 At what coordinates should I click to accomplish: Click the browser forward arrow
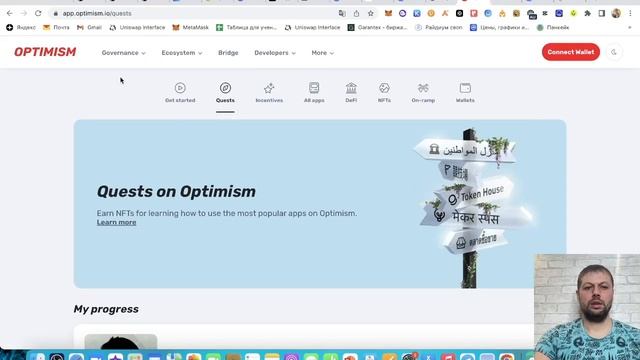24,13
